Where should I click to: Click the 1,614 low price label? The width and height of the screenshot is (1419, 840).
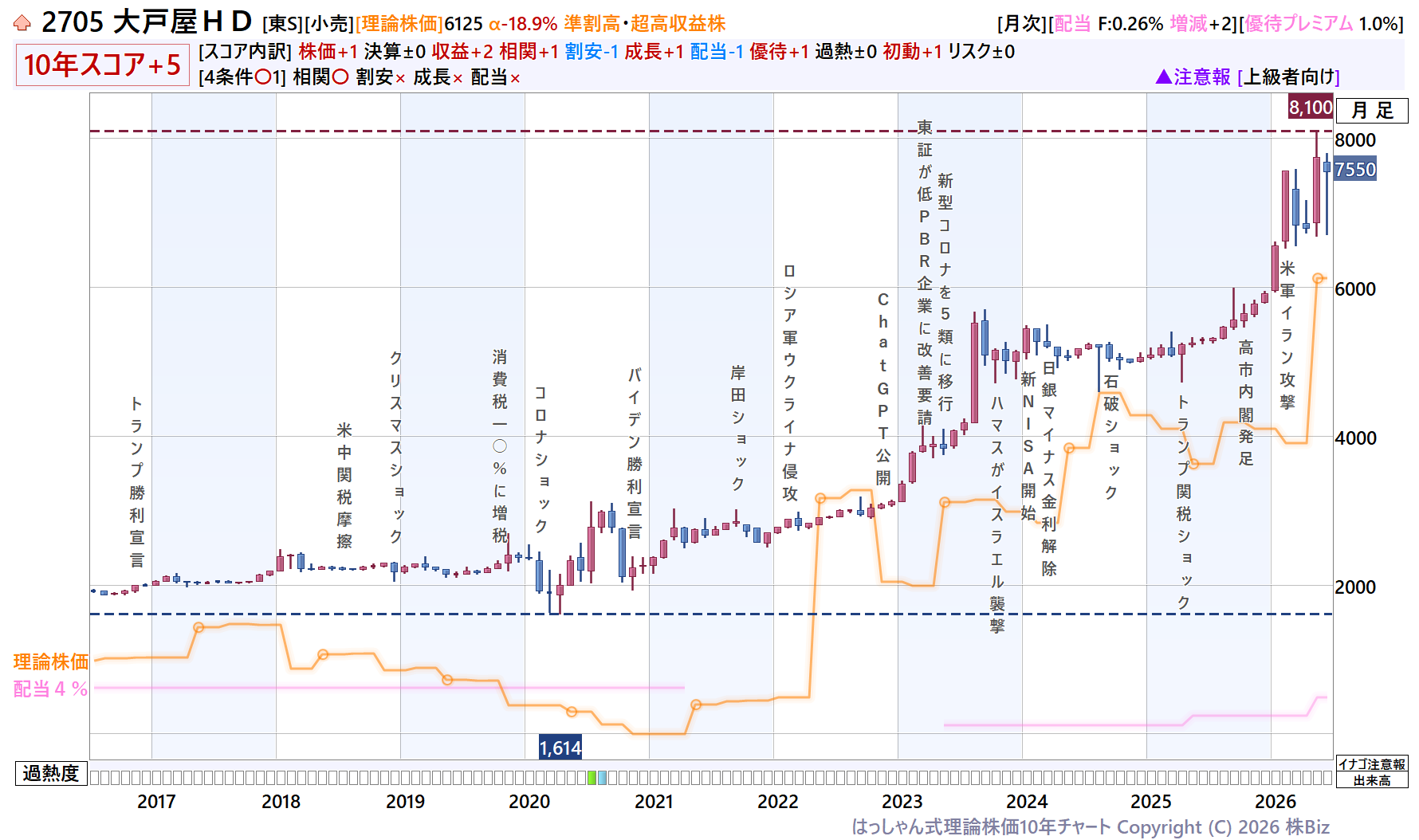click(560, 748)
